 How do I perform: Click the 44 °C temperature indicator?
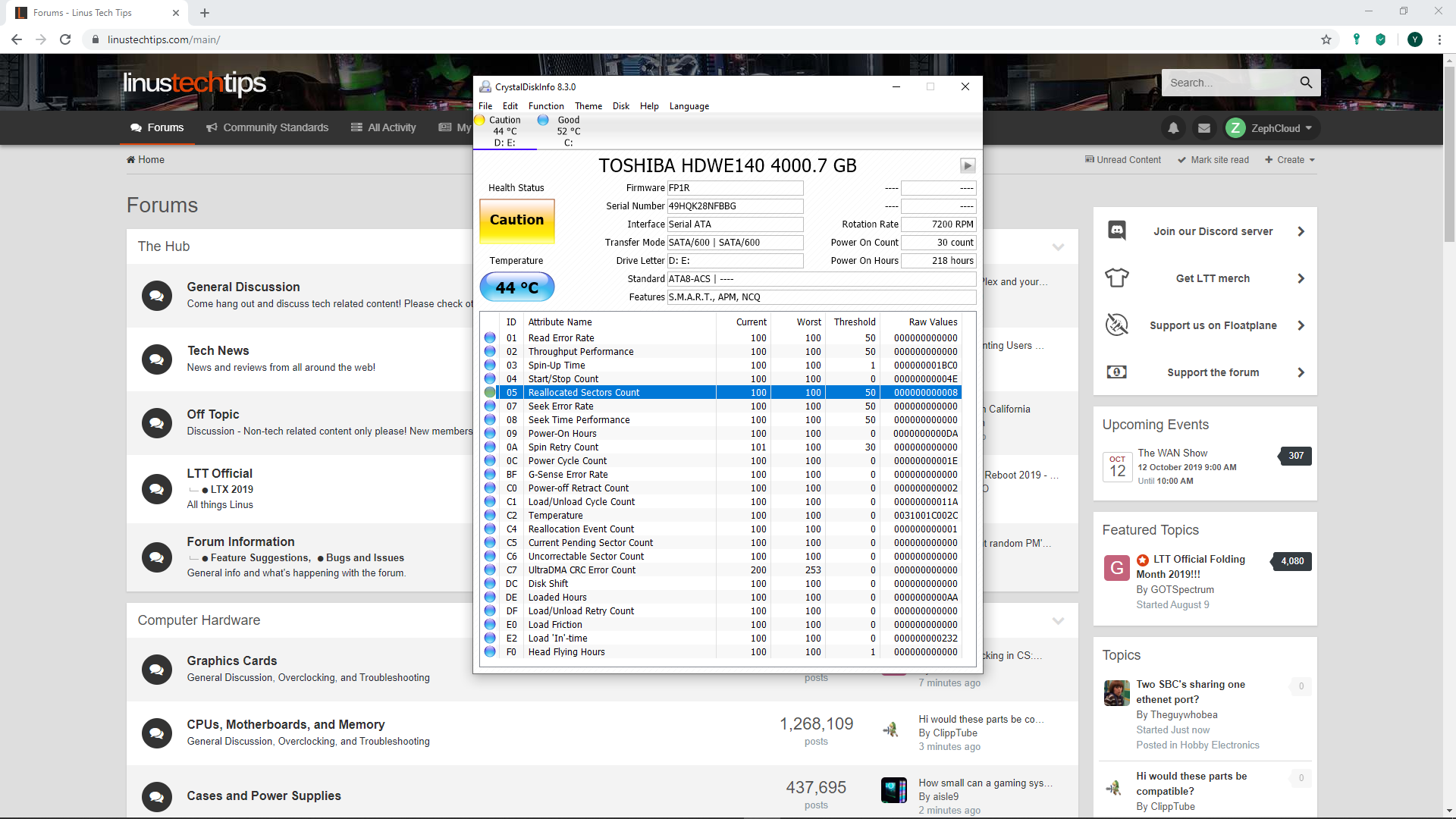coord(516,287)
